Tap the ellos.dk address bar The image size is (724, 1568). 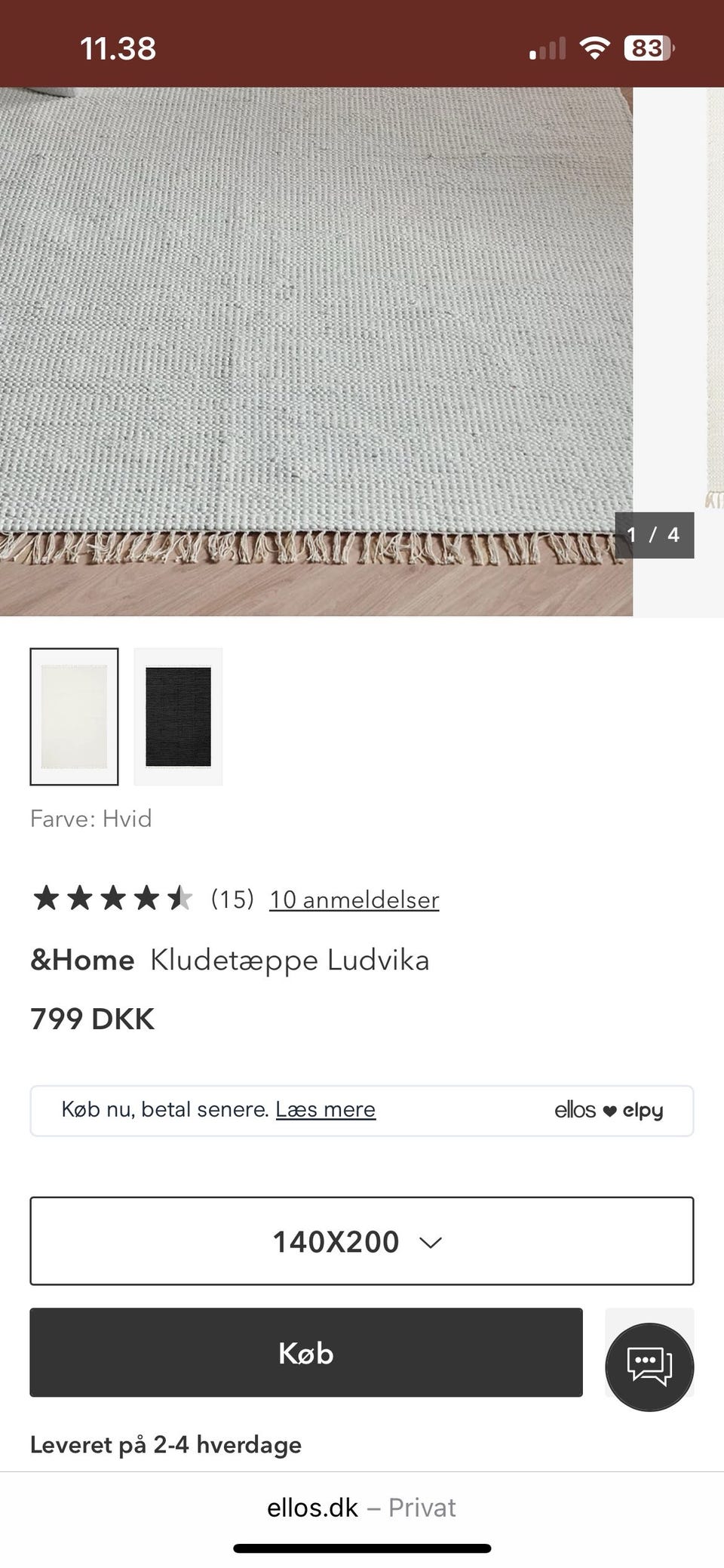tap(362, 1507)
